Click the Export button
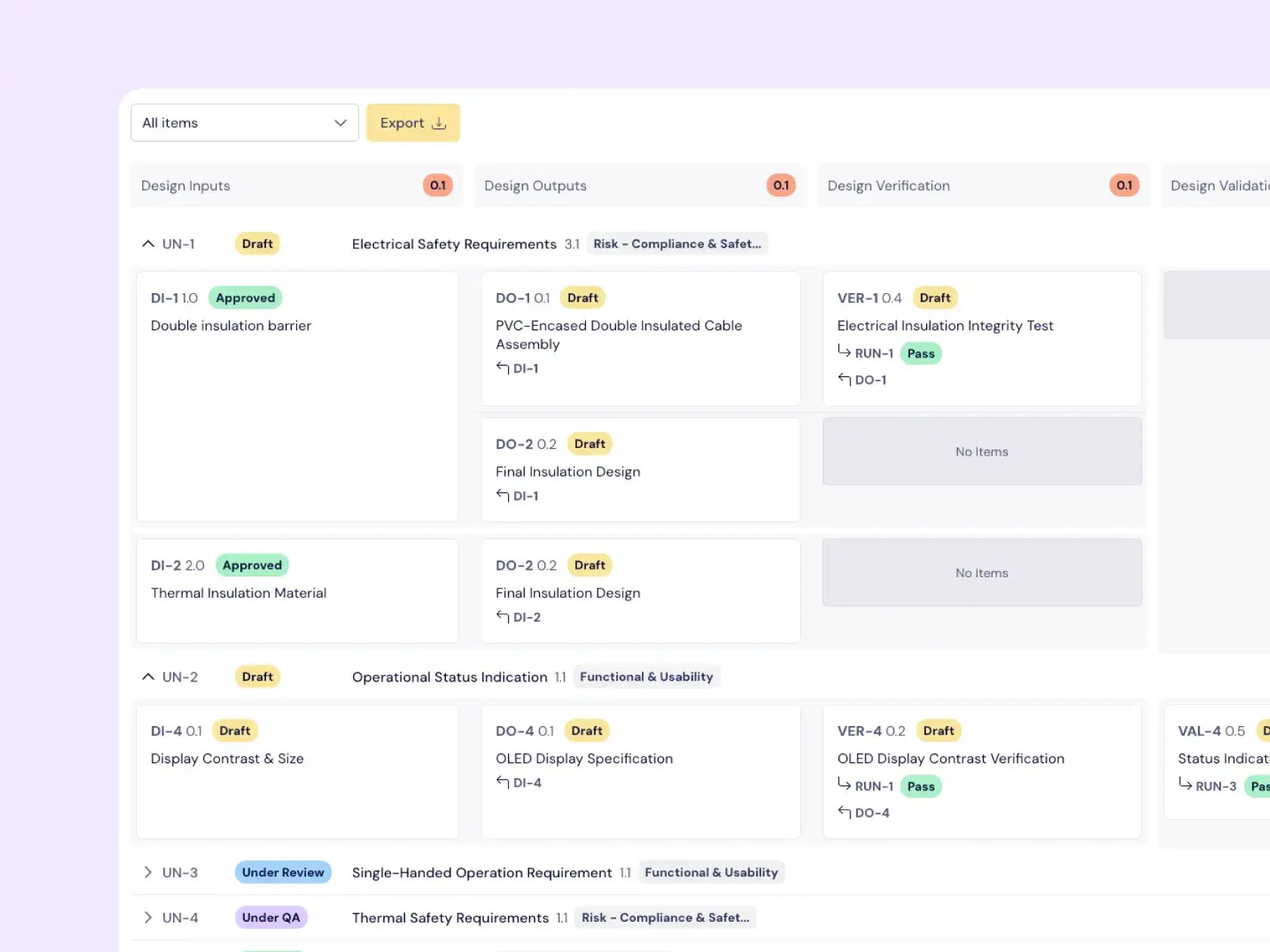 [x=413, y=123]
